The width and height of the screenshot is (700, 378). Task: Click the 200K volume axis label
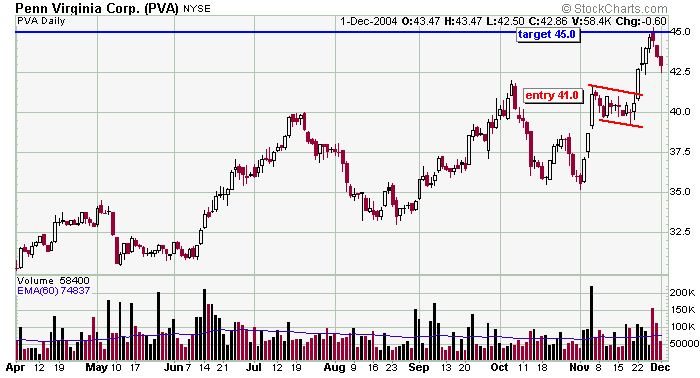683,293
